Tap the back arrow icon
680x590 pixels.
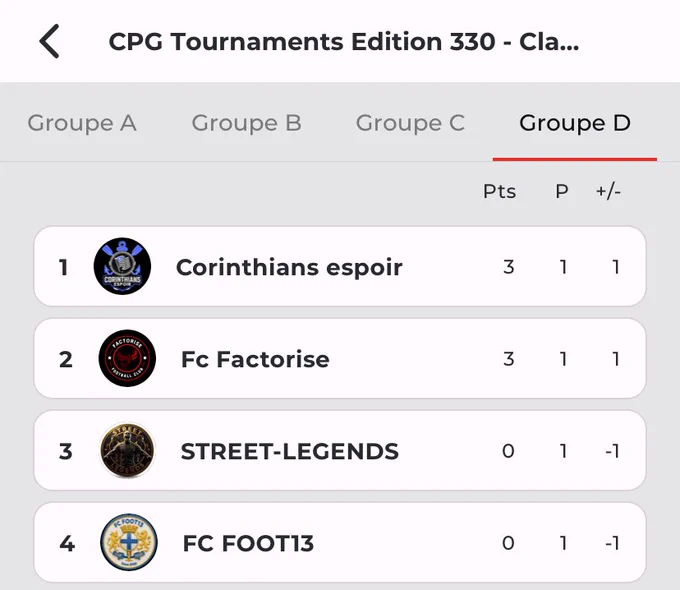coord(49,41)
